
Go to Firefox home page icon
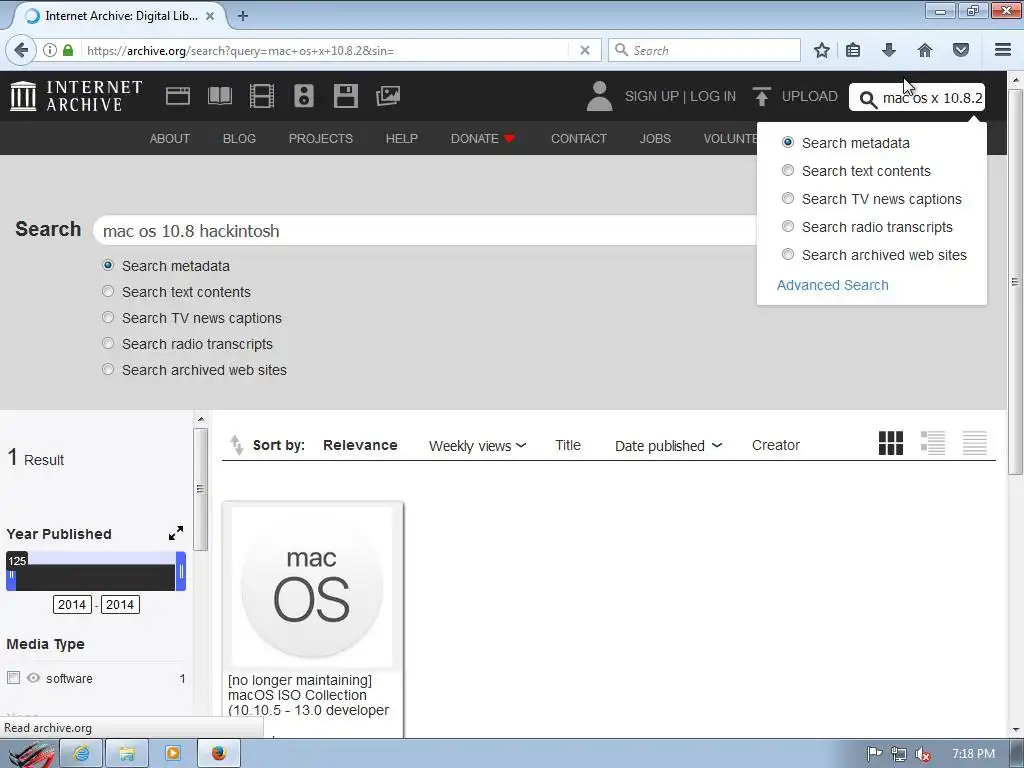[925, 50]
